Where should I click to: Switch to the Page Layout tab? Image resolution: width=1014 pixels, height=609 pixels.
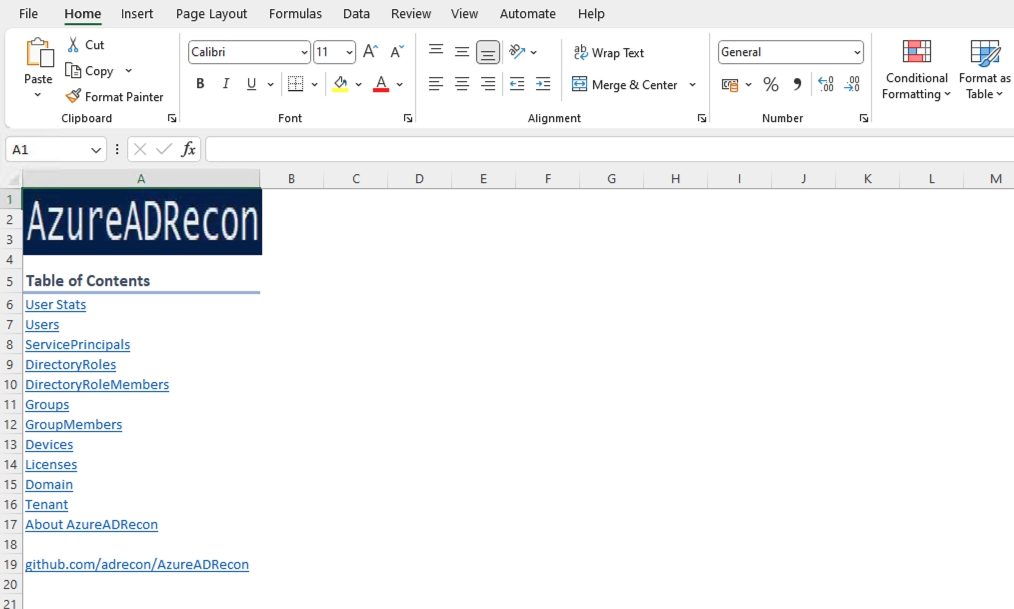(x=211, y=14)
